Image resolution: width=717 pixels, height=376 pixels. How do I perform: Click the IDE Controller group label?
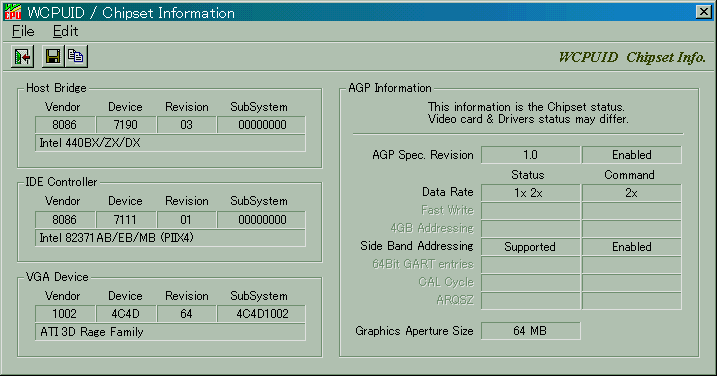tap(61, 182)
